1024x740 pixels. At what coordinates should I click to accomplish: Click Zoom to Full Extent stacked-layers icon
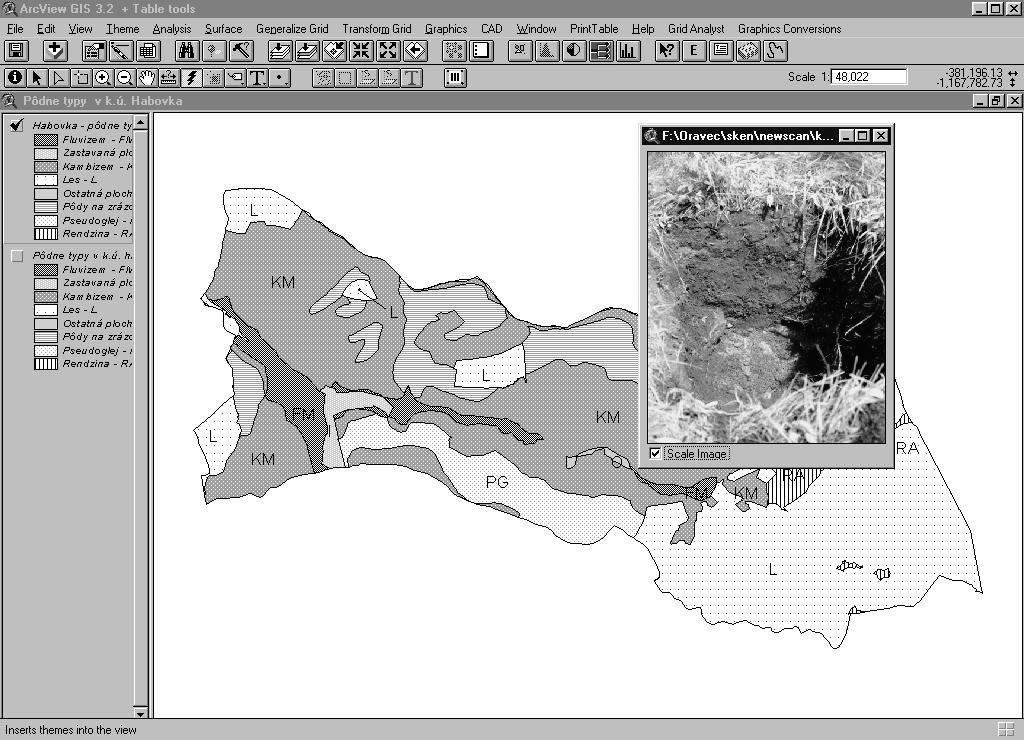[x=280, y=50]
